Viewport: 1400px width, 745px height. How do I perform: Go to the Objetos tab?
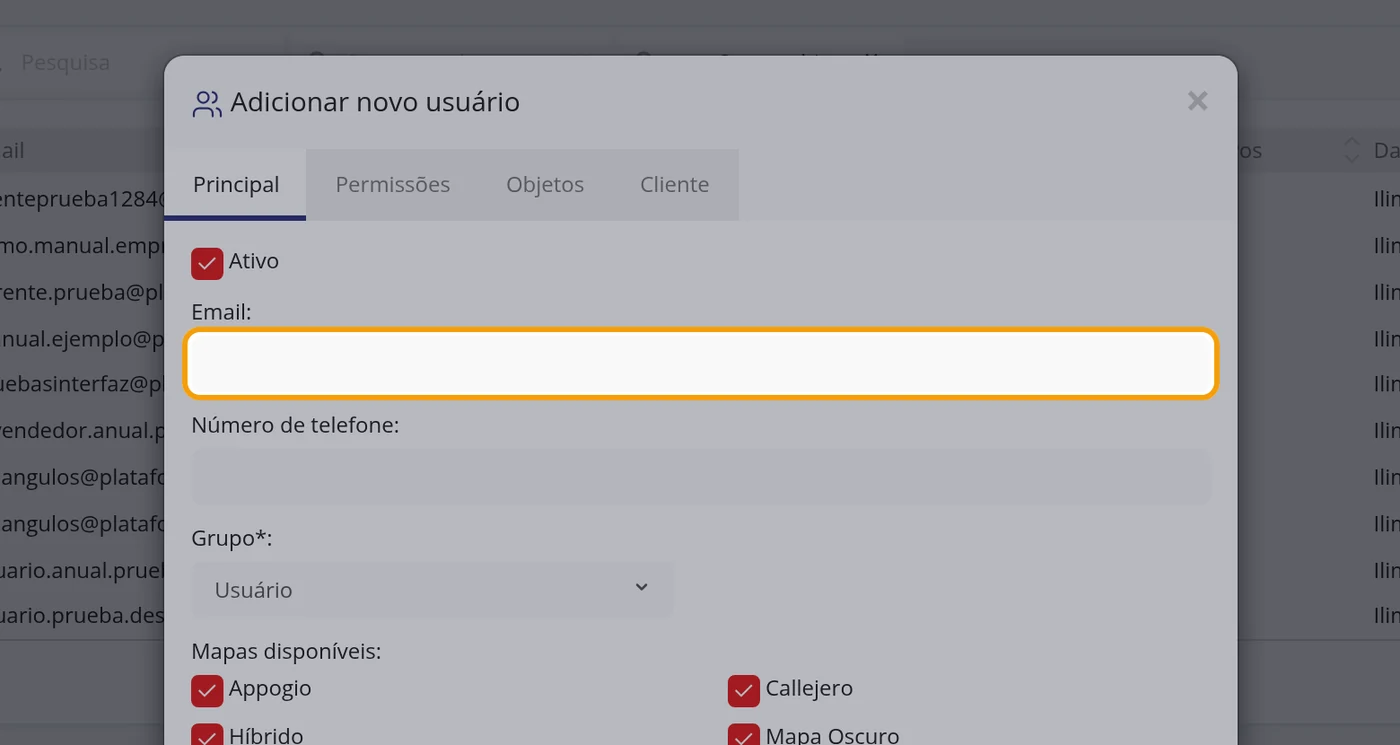coord(545,184)
